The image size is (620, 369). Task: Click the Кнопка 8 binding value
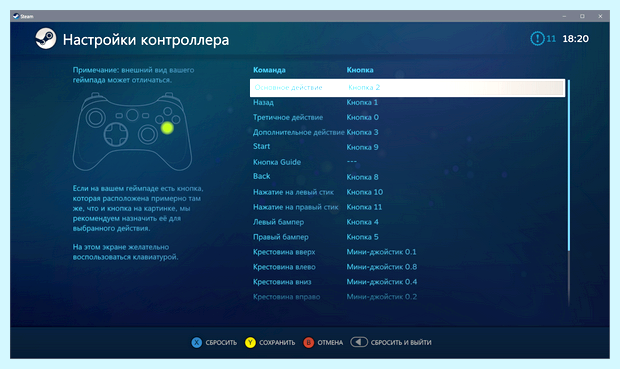click(362, 177)
